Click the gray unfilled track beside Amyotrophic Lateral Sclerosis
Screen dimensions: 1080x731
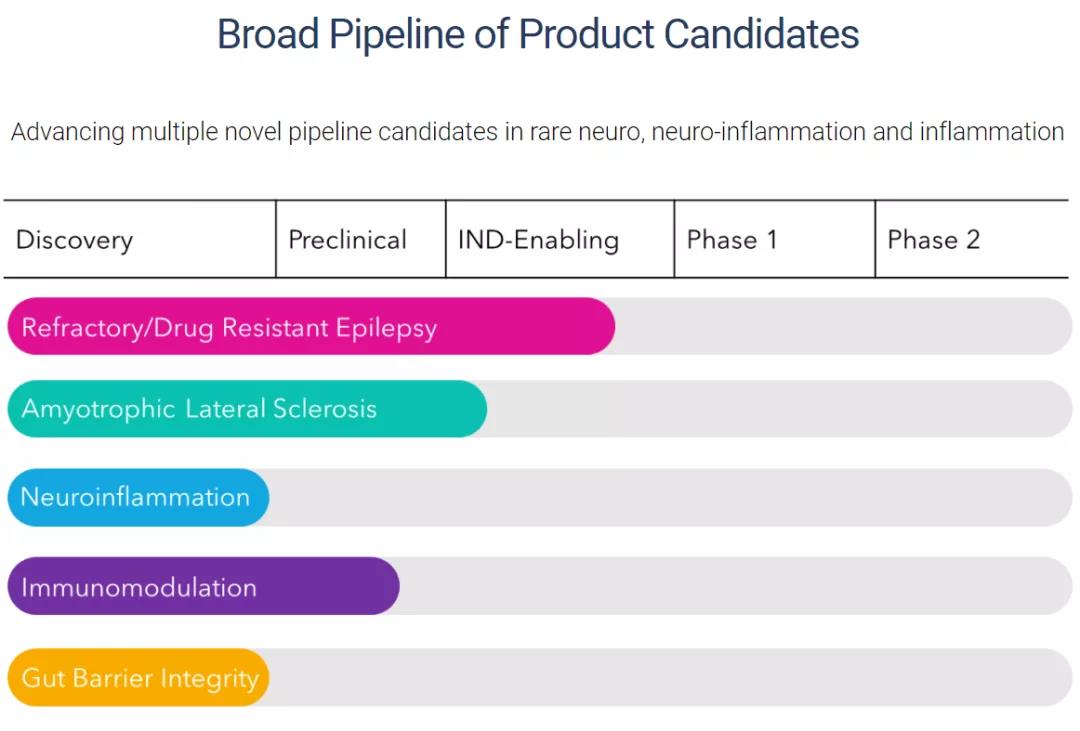tap(780, 409)
